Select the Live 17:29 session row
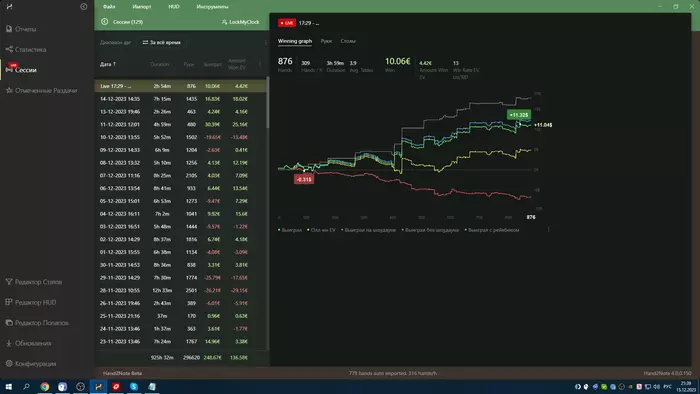Screen dimensions: 700x394 [181, 86]
